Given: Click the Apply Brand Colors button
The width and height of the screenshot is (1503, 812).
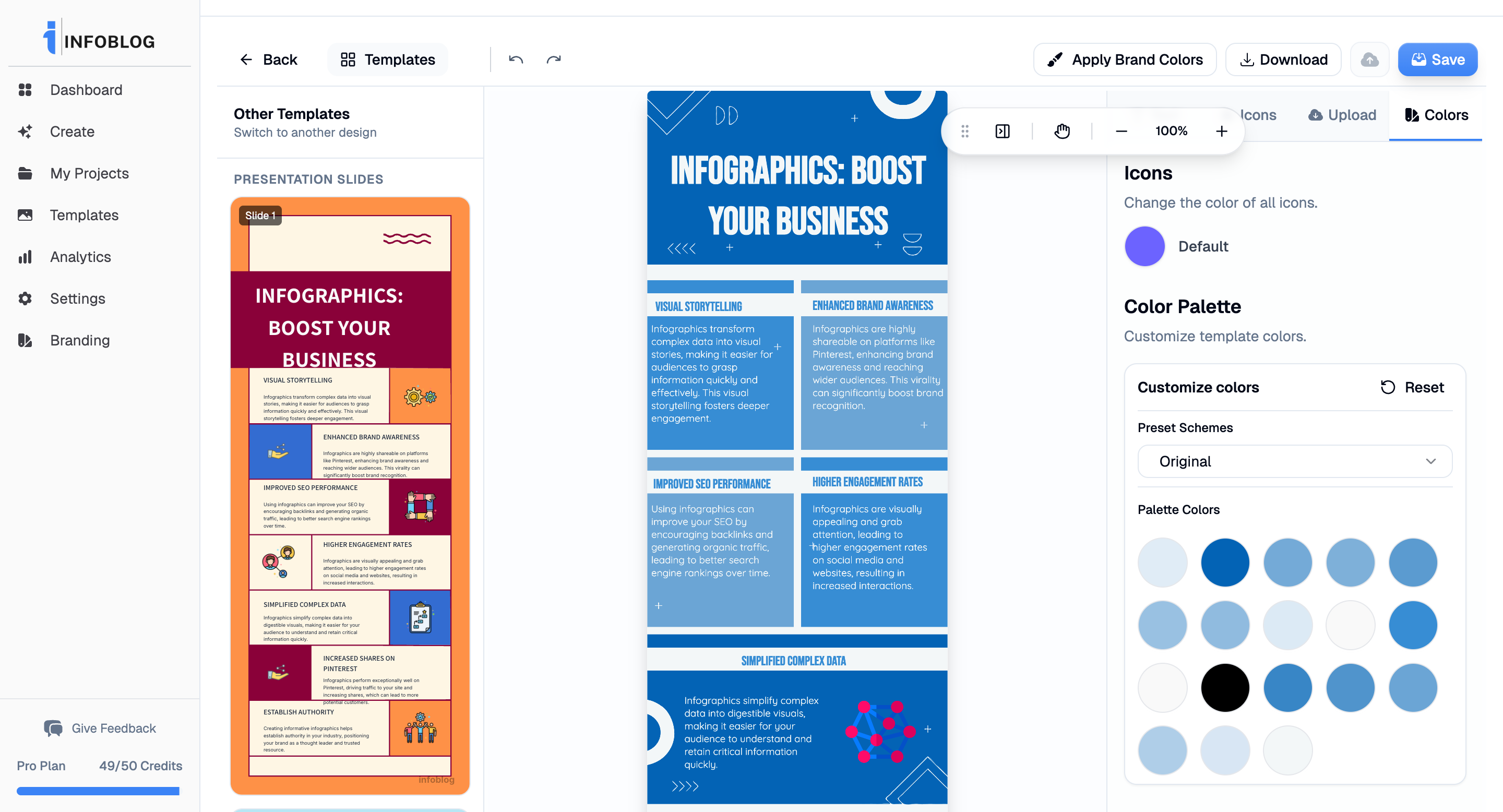Looking at the screenshot, I should click(x=1124, y=59).
